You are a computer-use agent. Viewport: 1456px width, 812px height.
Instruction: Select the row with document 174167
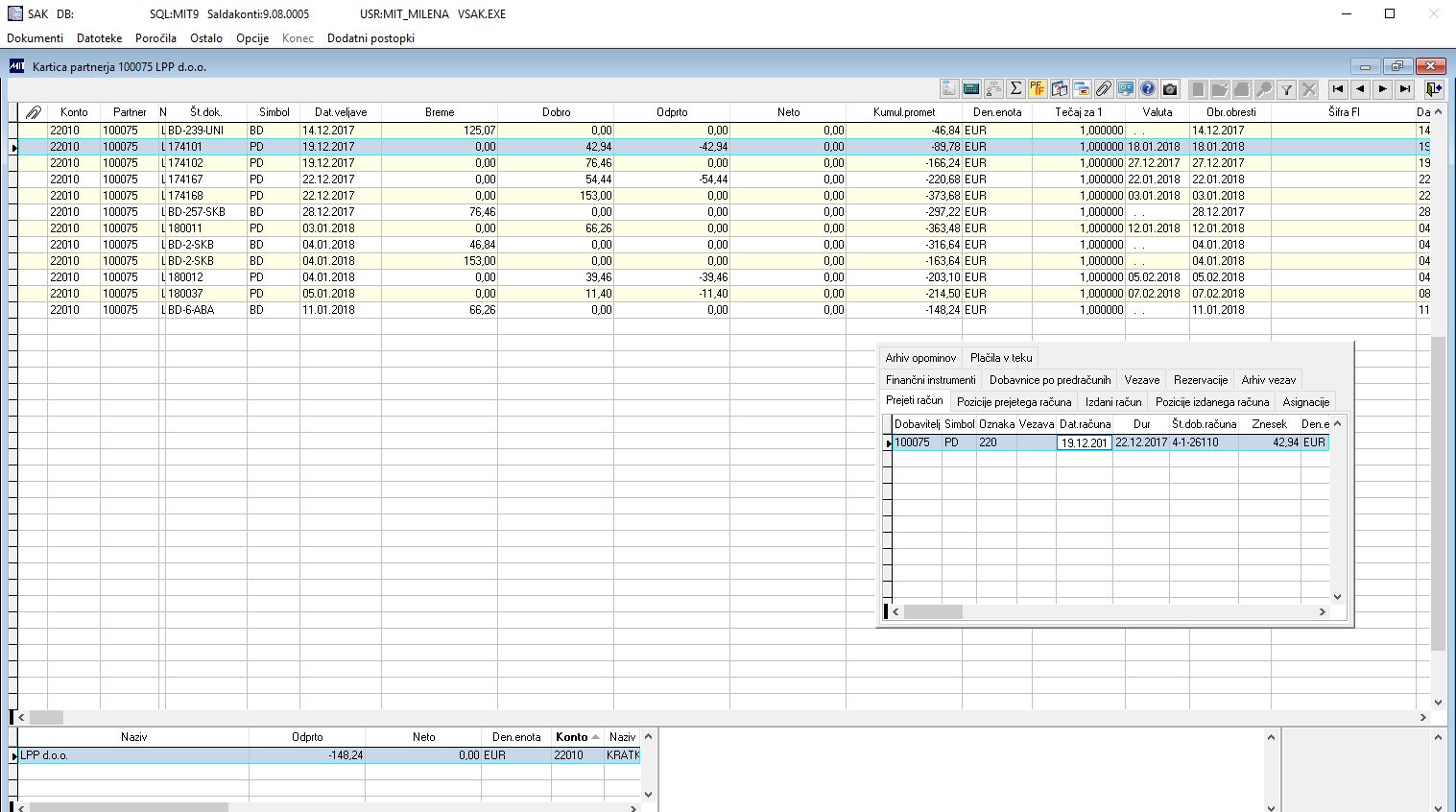pos(205,179)
